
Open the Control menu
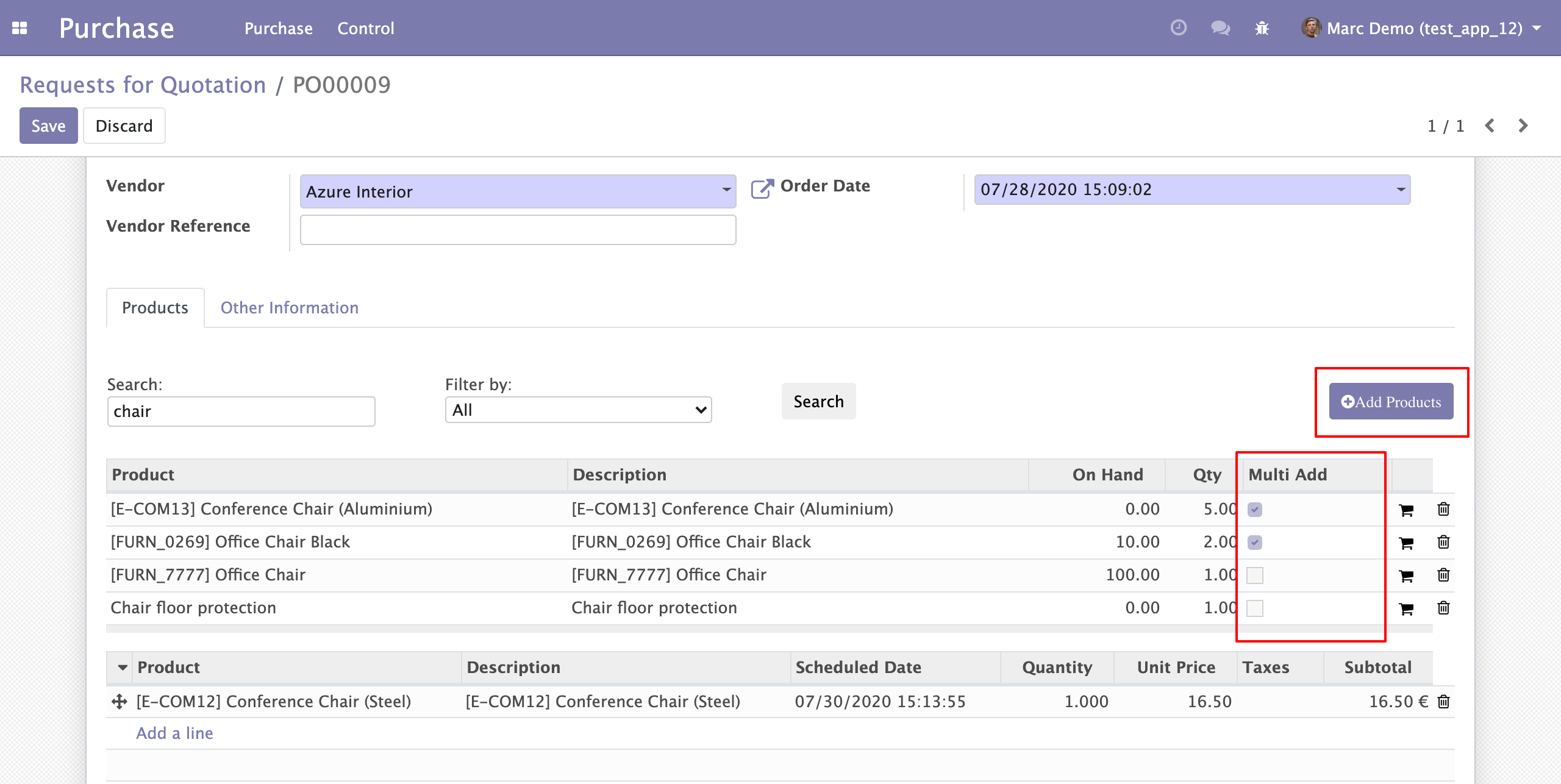click(x=365, y=28)
